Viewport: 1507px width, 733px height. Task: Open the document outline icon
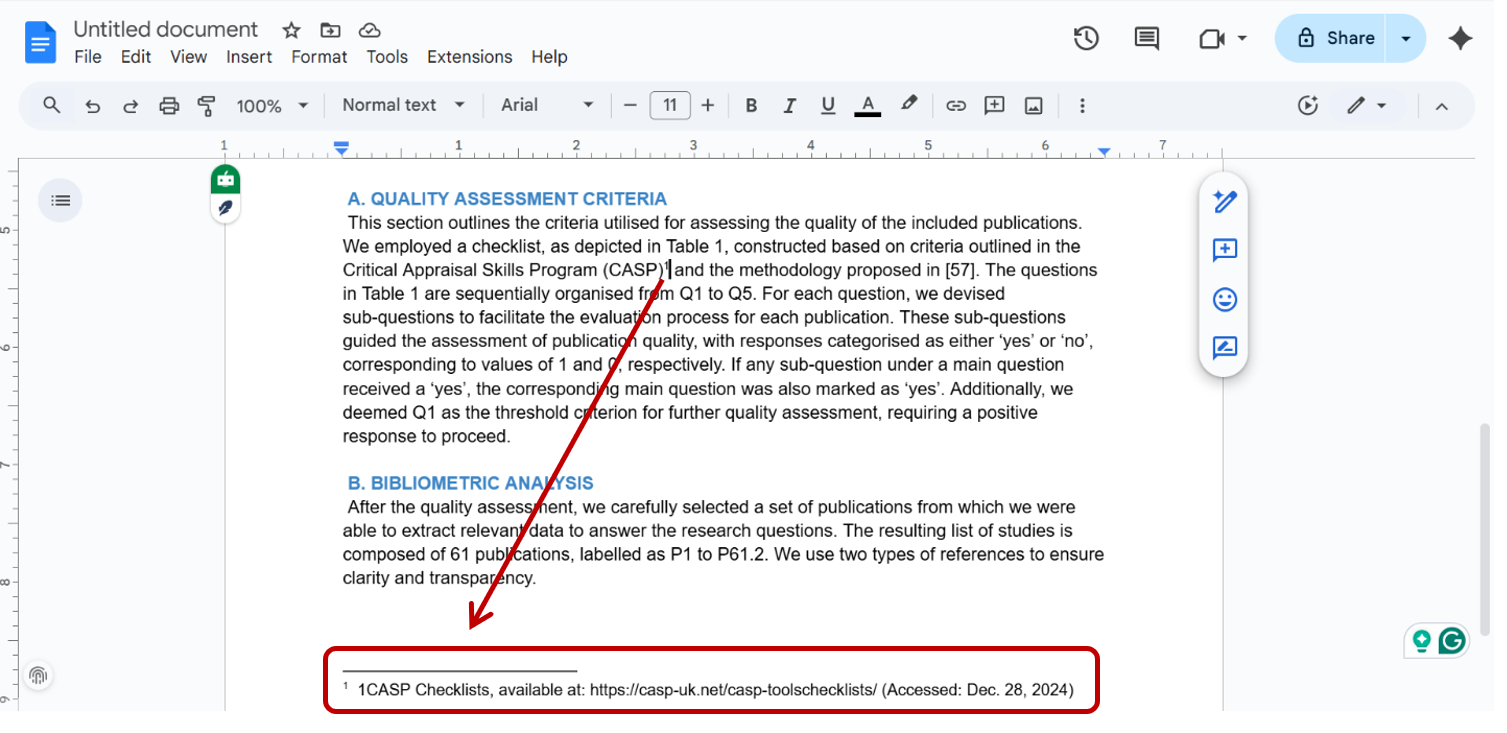60,200
